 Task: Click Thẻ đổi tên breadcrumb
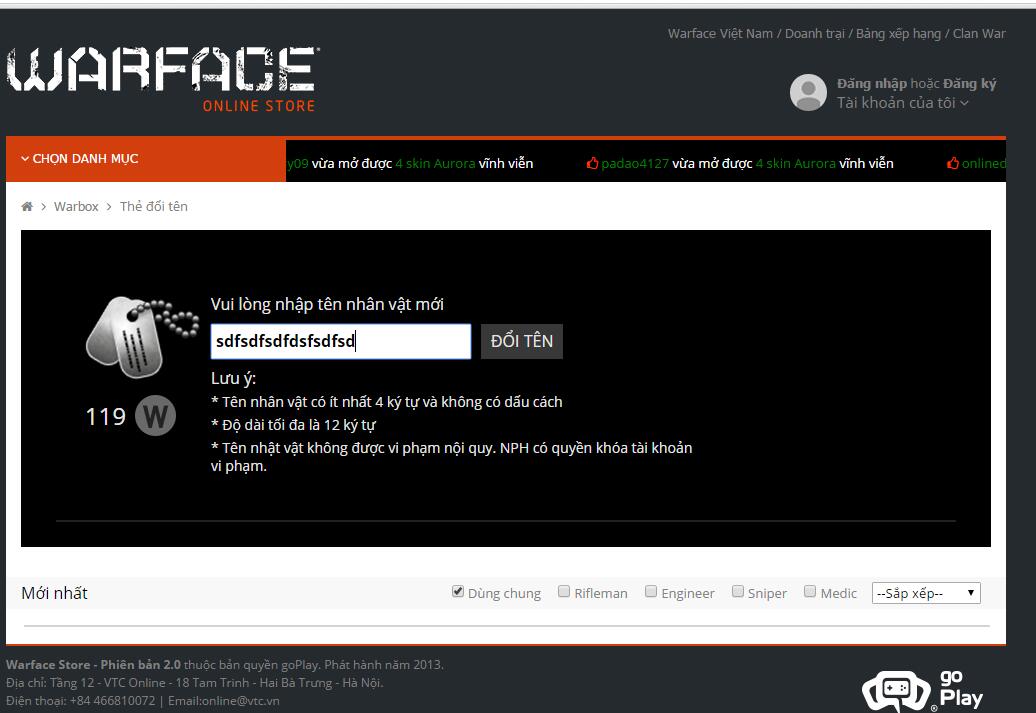pos(153,206)
